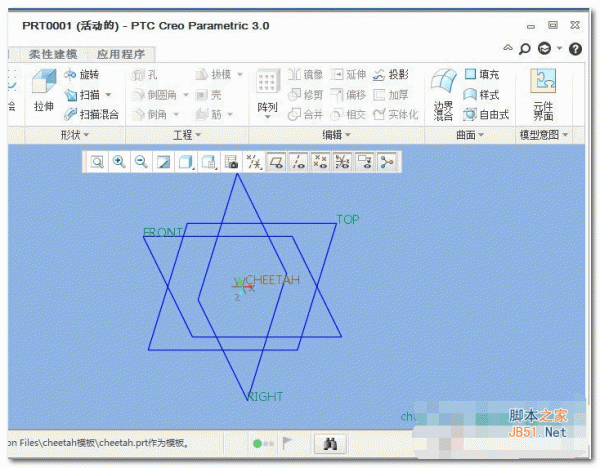The width and height of the screenshot is (600, 468).
Task: Click the flag icon in status bar
Action: (287, 444)
